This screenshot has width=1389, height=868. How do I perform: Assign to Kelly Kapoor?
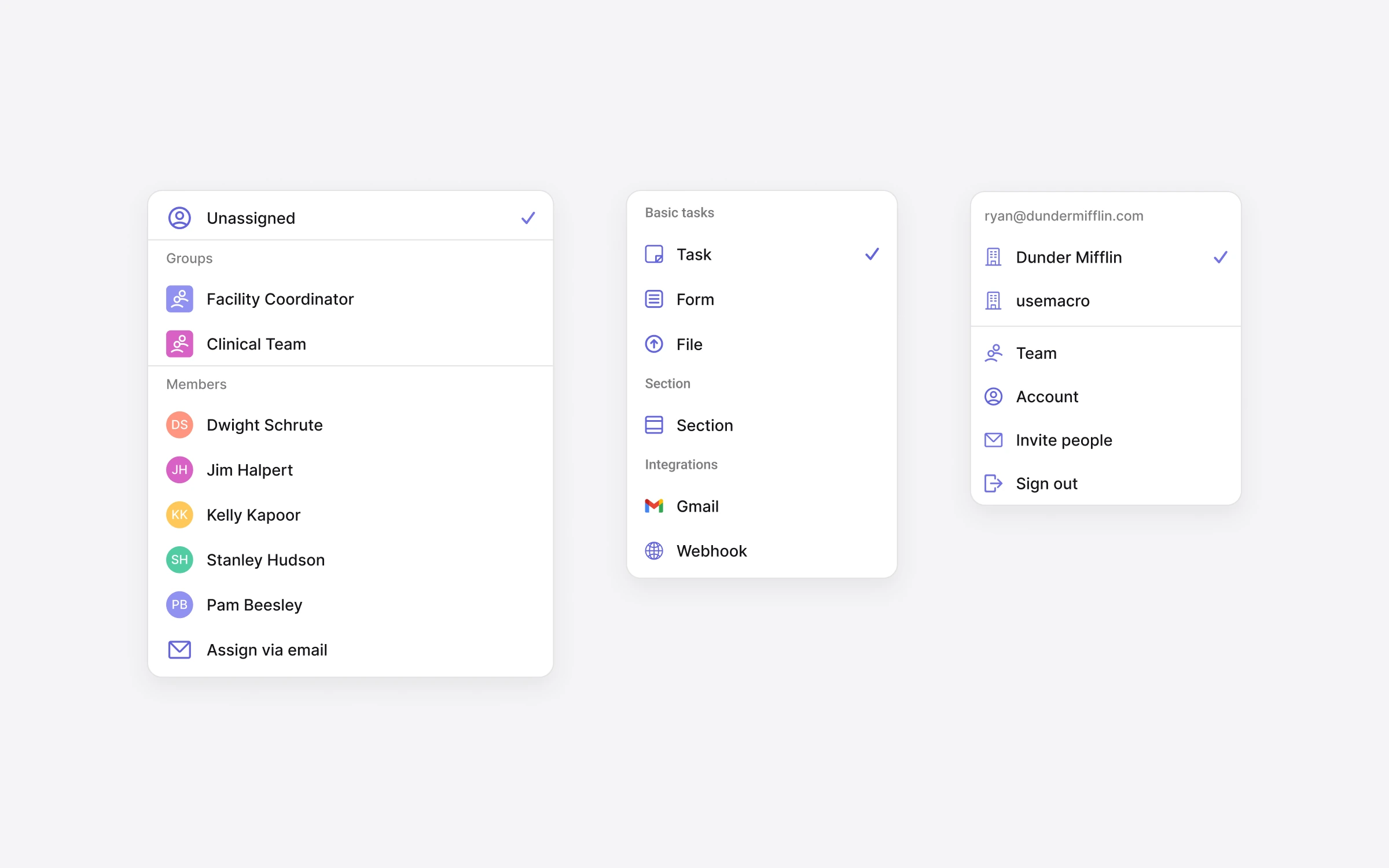point(351,515)
